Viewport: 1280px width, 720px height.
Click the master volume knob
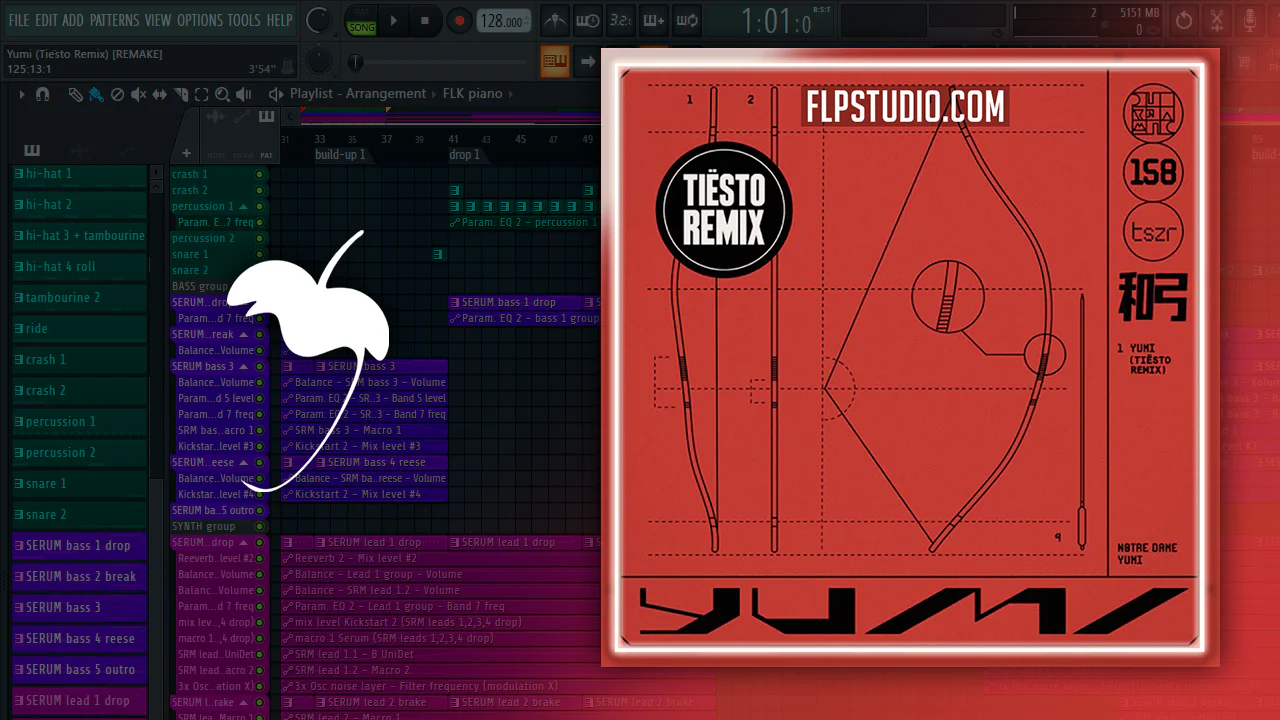[x=319, y=20]
